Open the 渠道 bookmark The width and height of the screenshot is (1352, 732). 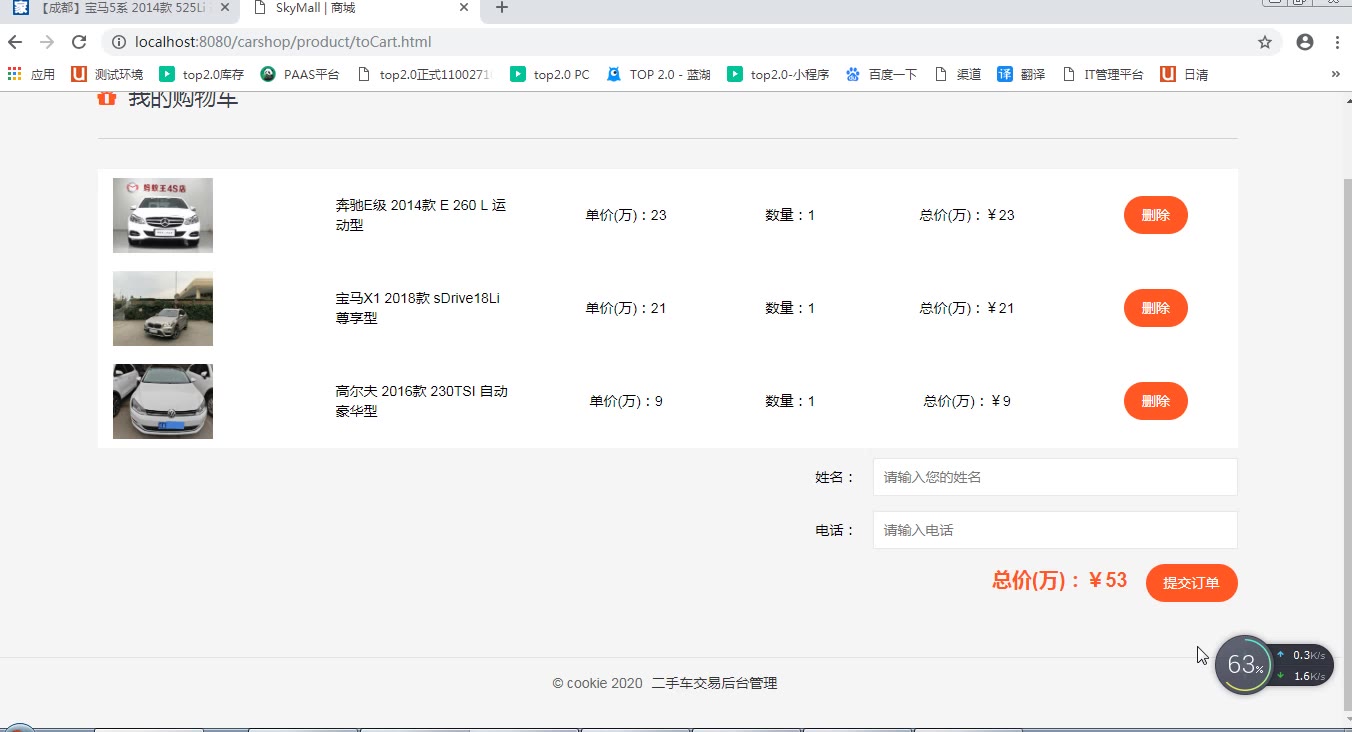tap(957, 74)
